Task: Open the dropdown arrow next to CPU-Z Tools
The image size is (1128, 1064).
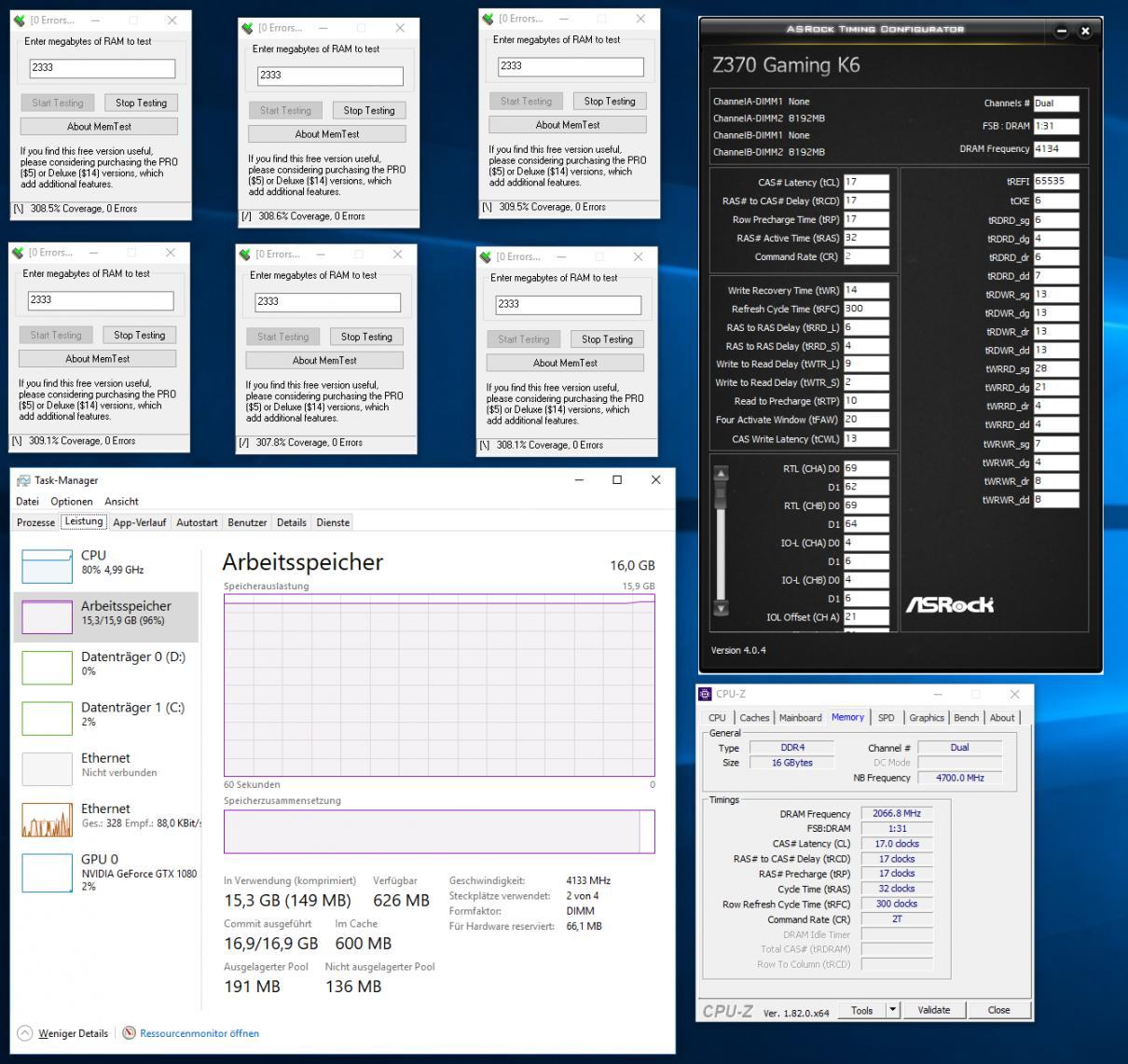Action: point(892,1010)
